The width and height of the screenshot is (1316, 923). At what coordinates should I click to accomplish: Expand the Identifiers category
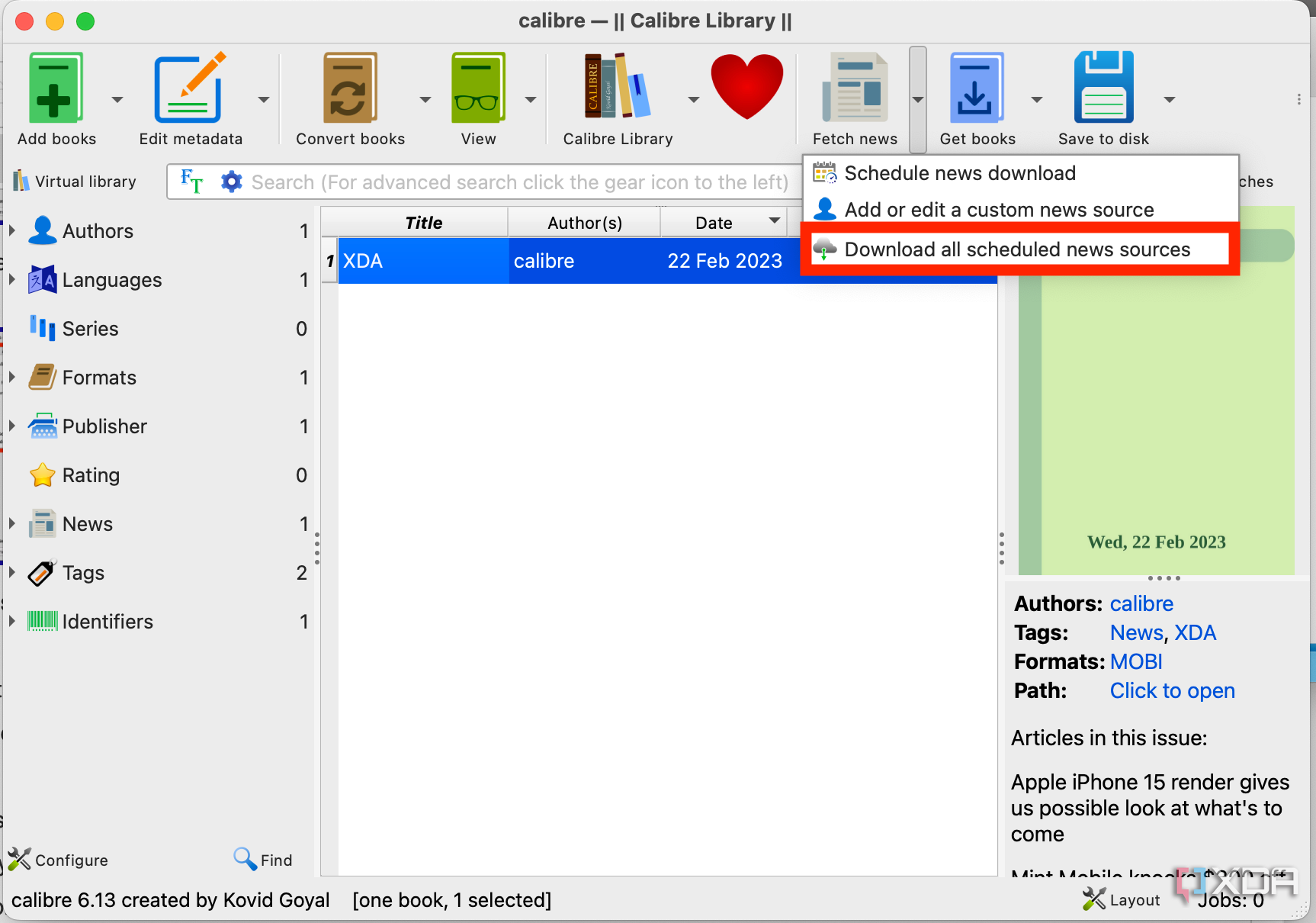coord(12,621)
